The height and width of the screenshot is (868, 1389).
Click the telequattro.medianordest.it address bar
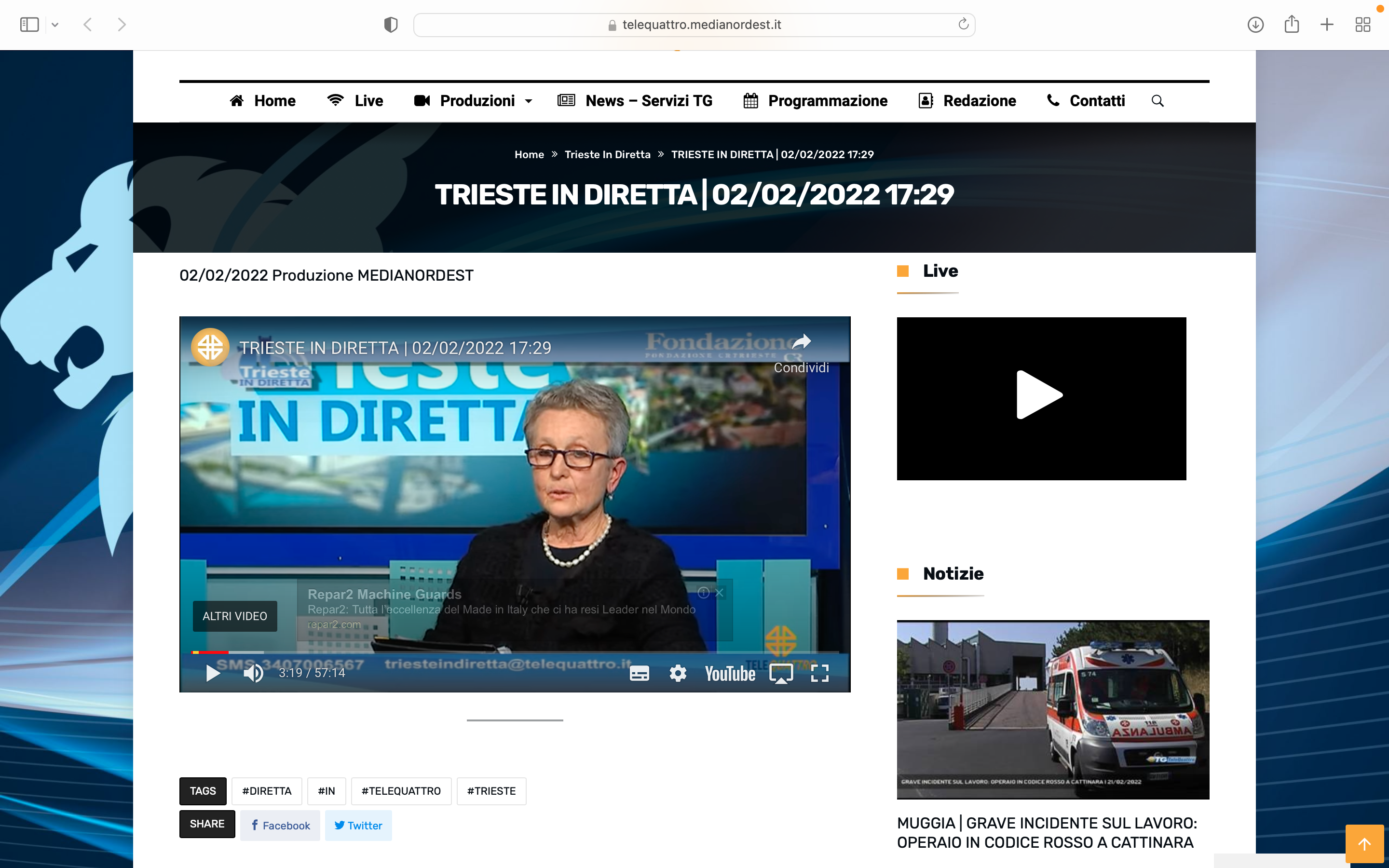point(694,25)
